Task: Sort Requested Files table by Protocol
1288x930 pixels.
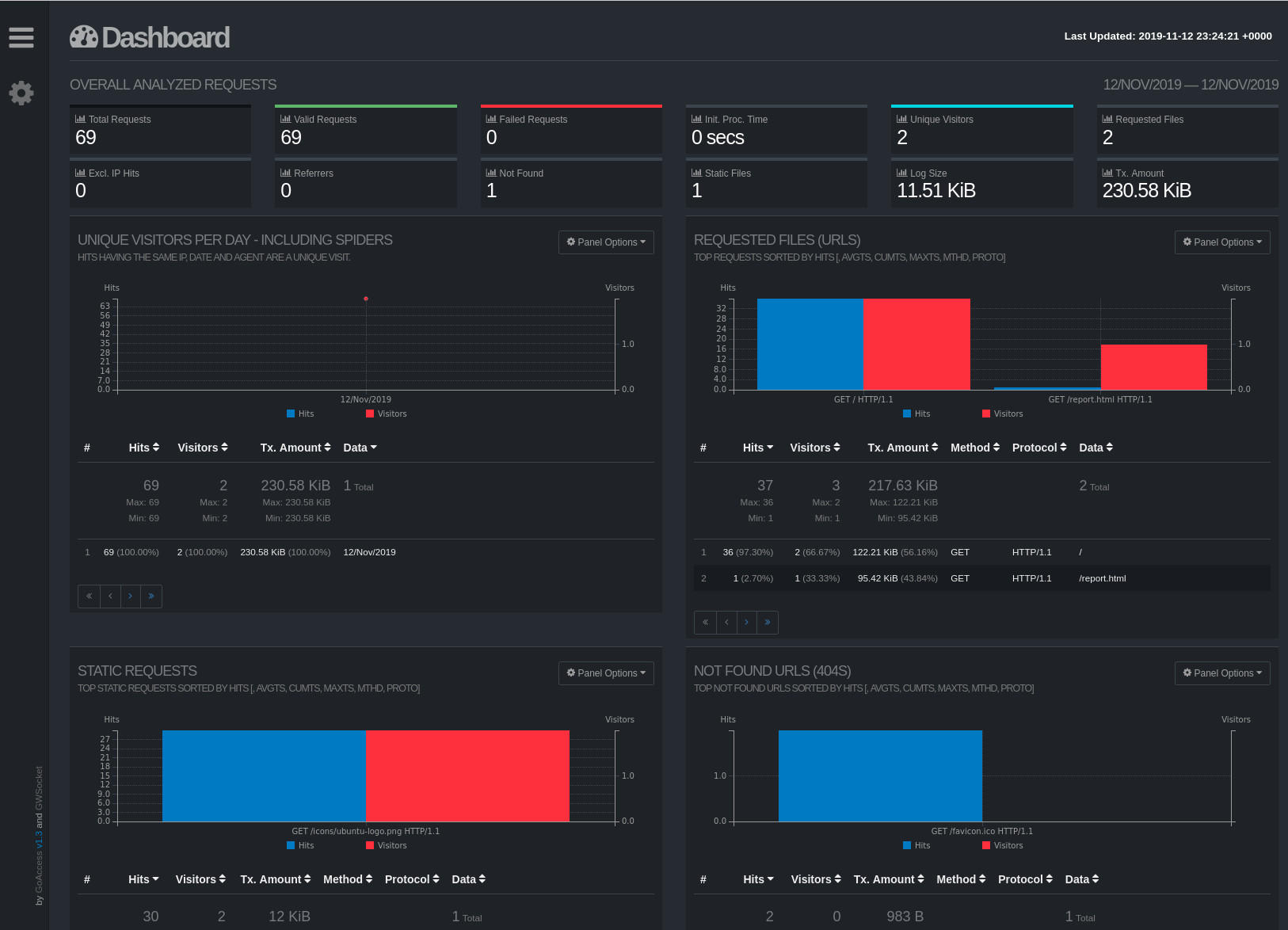Action: pyautogui.click(x=1039, y=448)
